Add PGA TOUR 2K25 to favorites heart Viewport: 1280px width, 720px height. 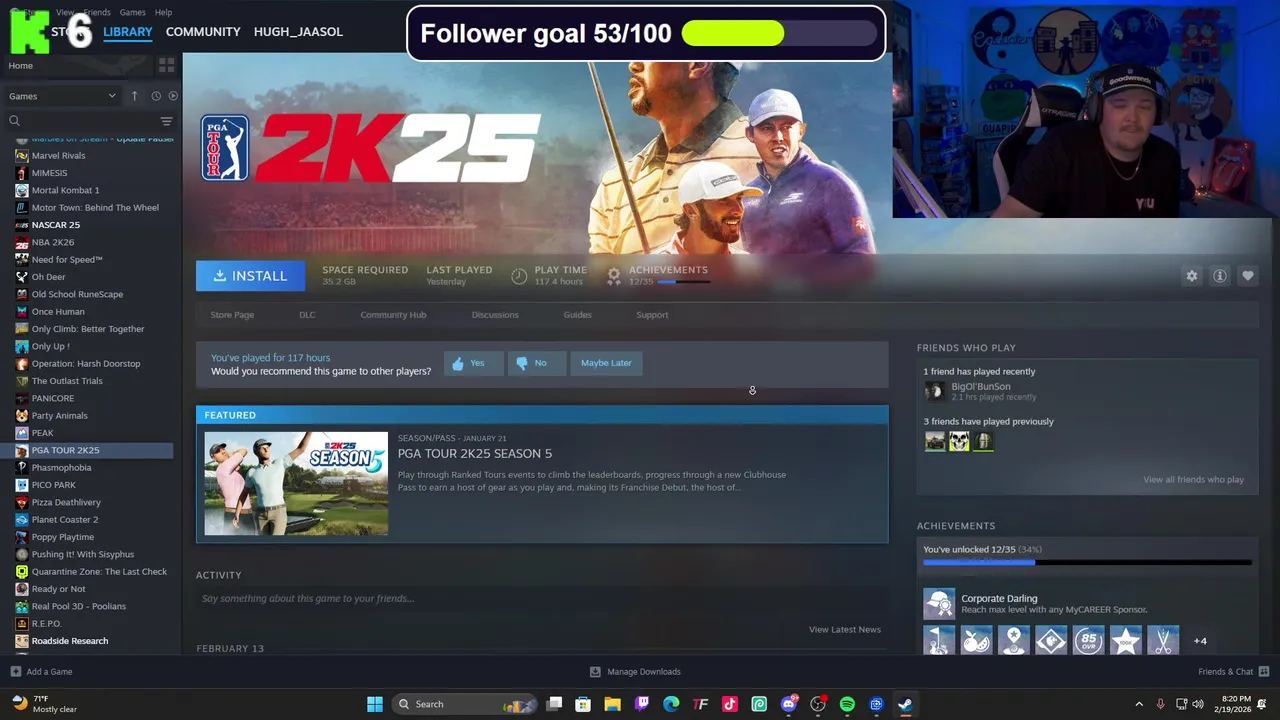1248,276
